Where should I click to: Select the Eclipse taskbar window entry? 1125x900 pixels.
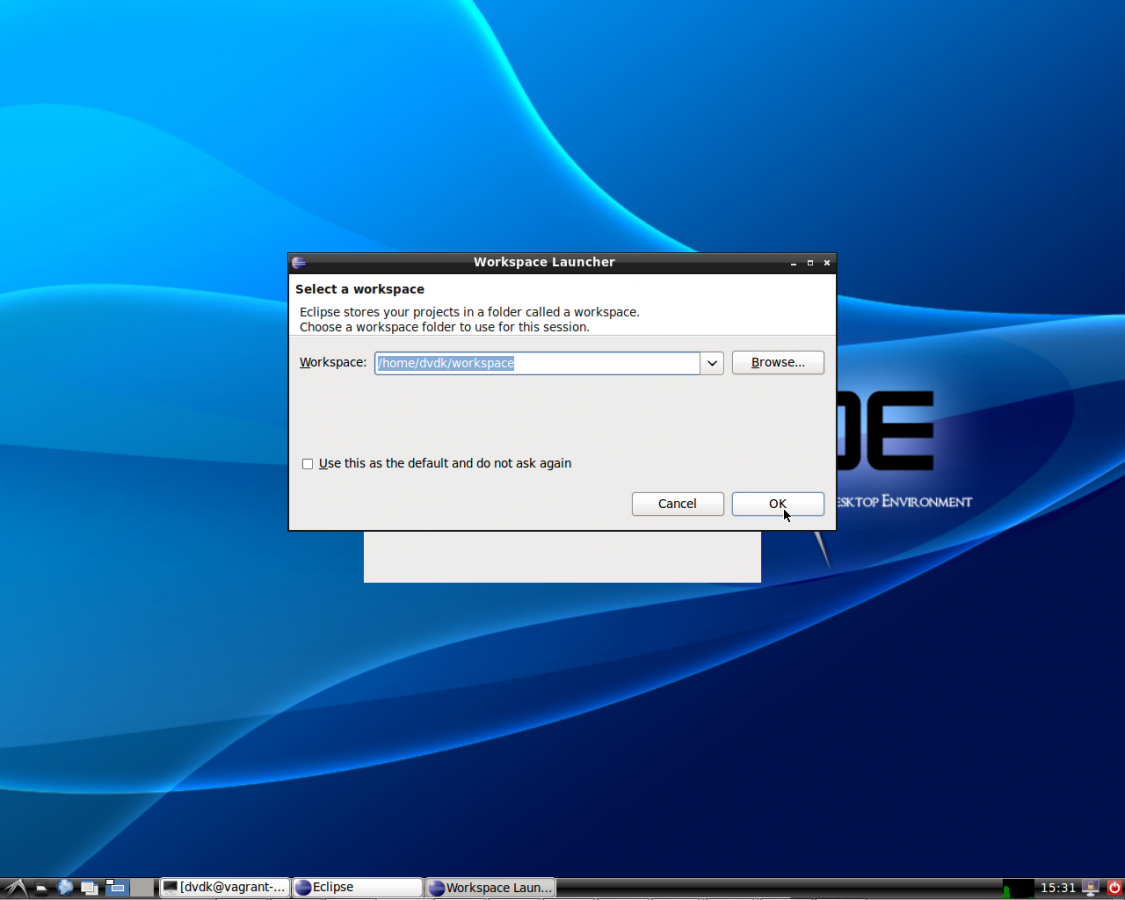pos(357,887)
